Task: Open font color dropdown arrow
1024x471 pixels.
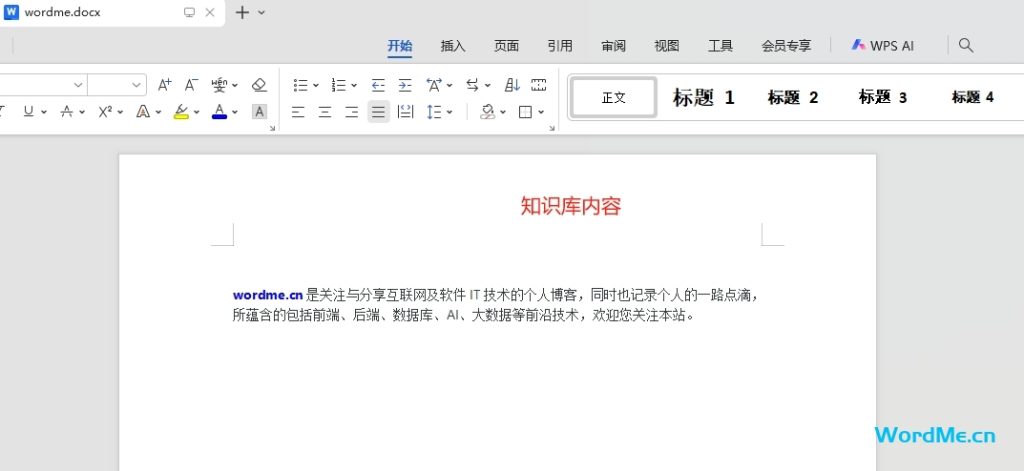Action: coord(234,112)
